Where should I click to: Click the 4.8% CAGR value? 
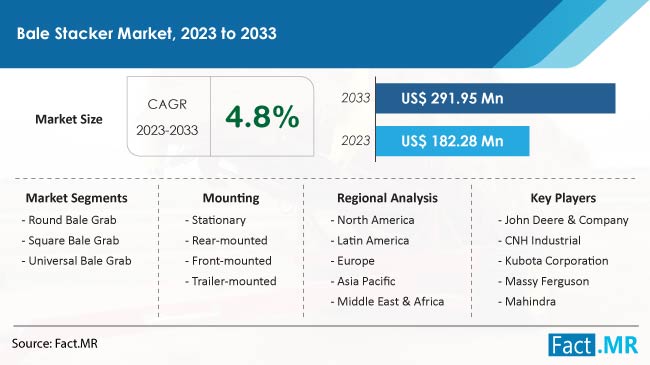[262, 117]
